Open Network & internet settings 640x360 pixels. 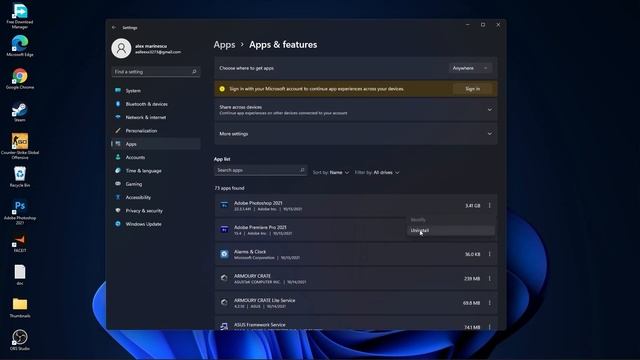click(x=156, y=117)
